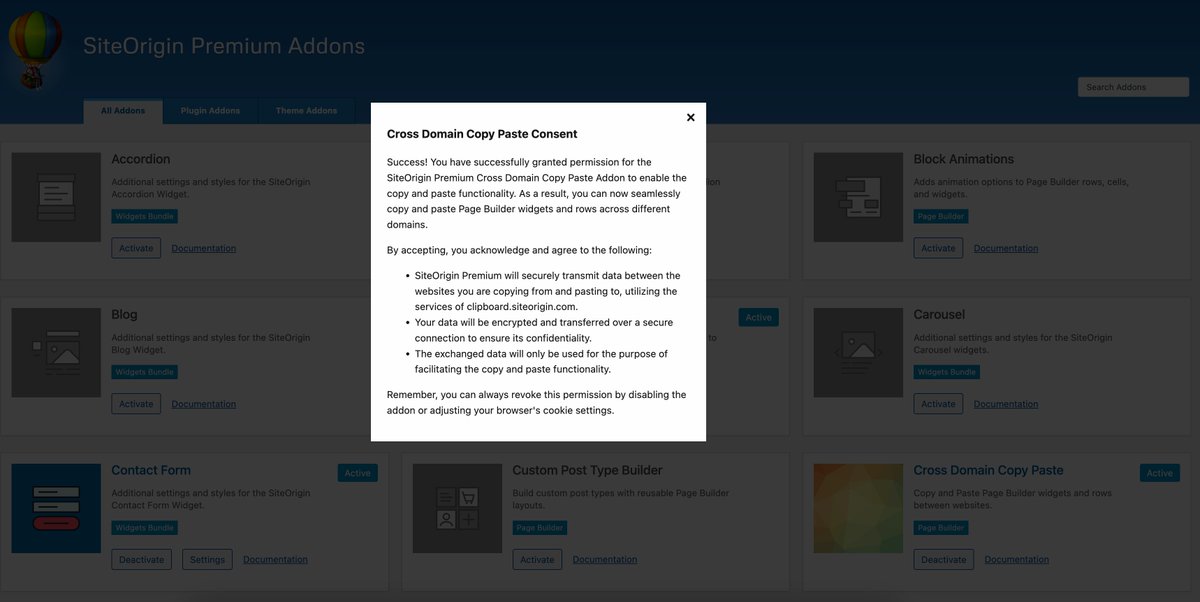1200x602 pixels.
Task: Open the Accordion addon thumbnail
Action: pos(56,197)
